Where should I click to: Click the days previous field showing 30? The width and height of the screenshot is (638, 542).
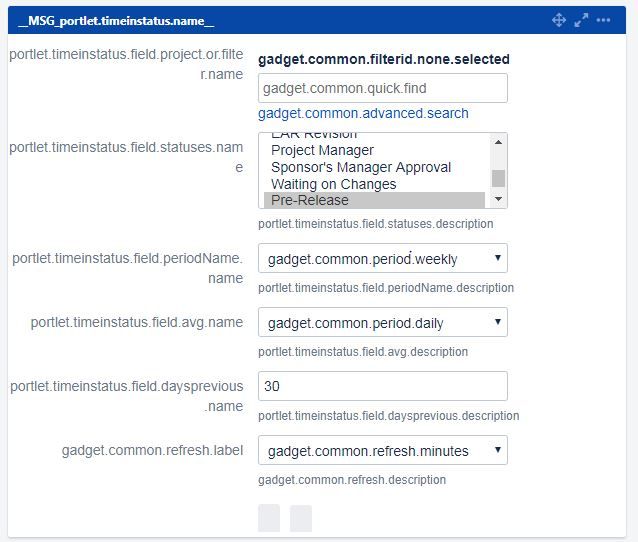point(382,386)
